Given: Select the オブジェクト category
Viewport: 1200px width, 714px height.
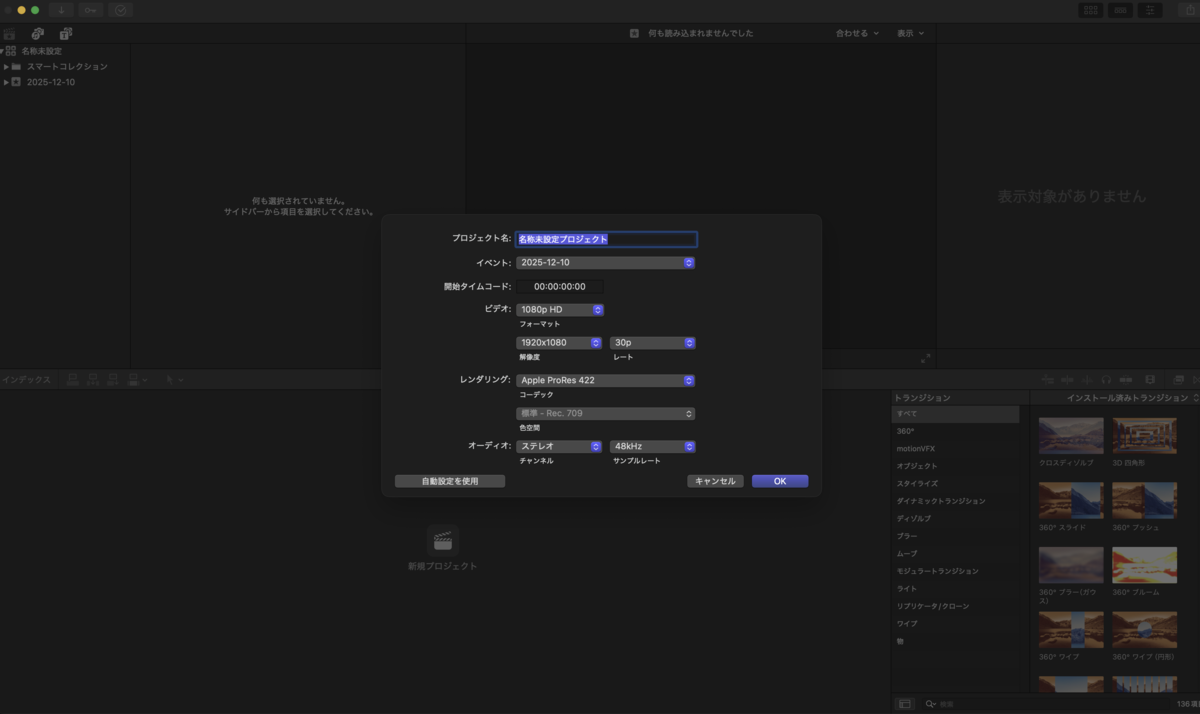Looking at the screenshot, I should [955, 466].
